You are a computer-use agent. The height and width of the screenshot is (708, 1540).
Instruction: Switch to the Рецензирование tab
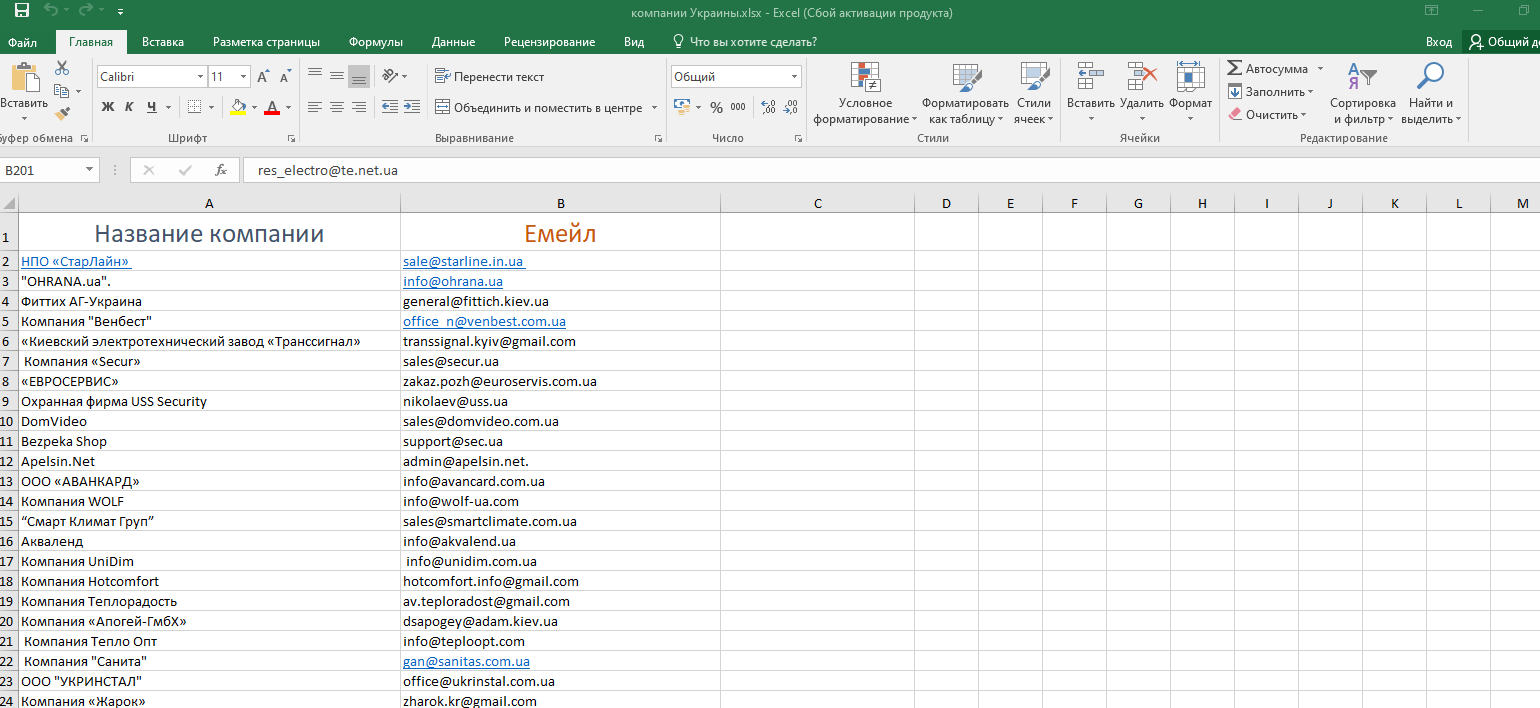[x=549, y=42]
